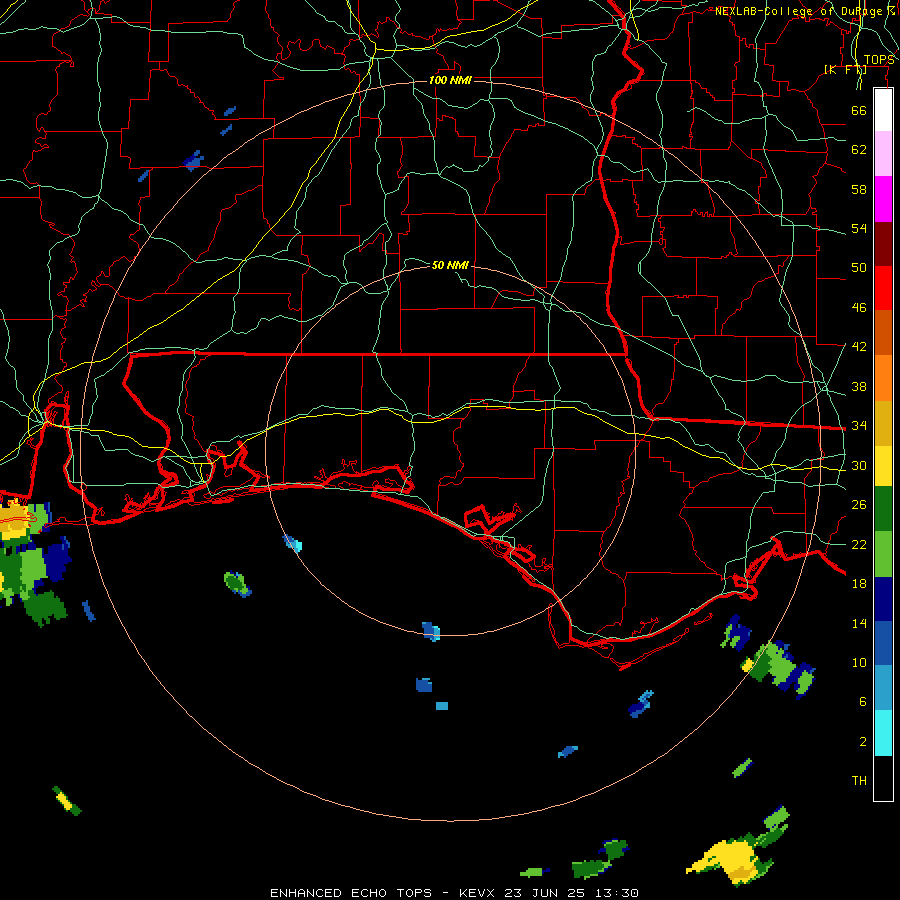Click legend value '38'
The width and height of the screenshot is (900, 900).
(859, 386)
